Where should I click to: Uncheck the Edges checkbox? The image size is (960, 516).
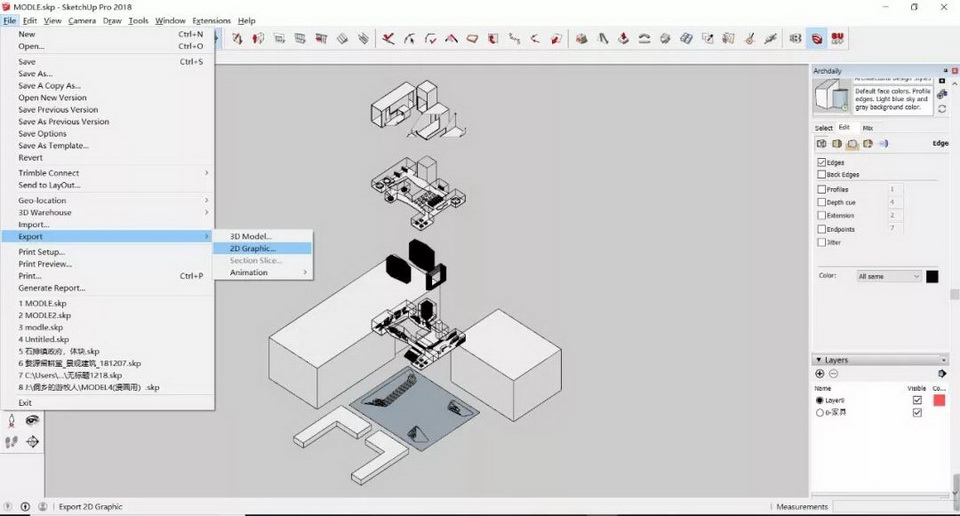click(x=822, y=162)
